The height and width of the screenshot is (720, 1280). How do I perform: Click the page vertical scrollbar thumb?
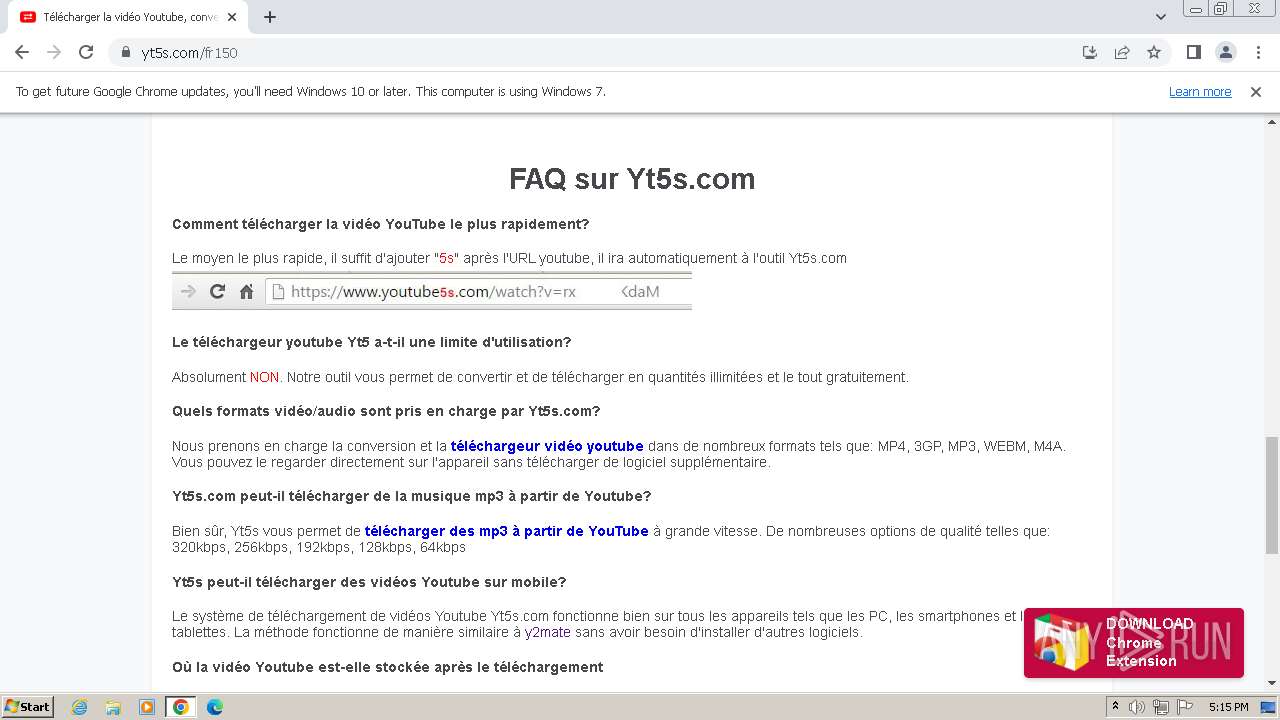[x=1272, y=495]
